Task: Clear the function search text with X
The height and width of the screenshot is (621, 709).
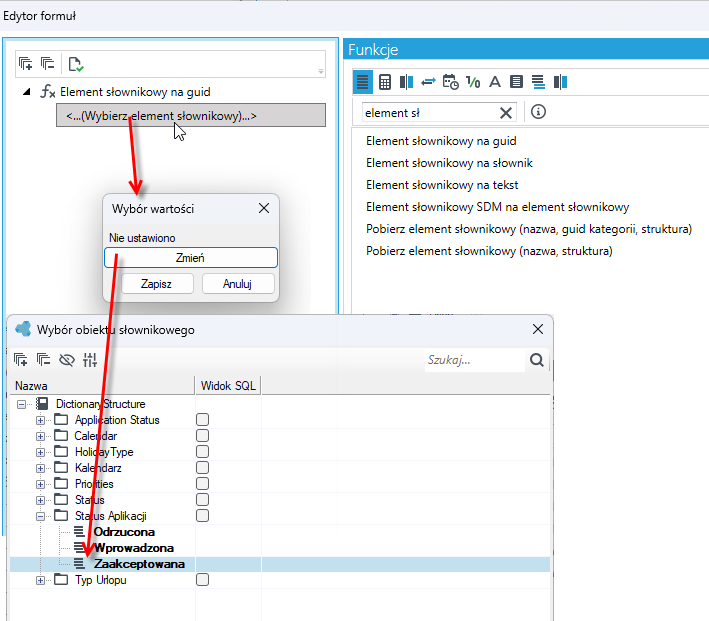Action: click(x=506, y=113)
